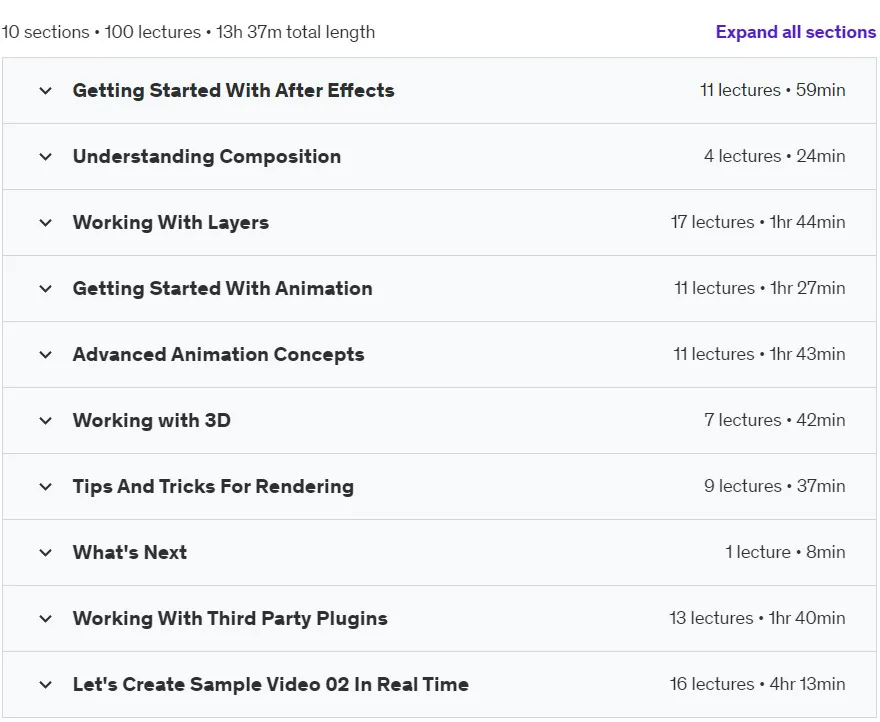The height and width of the screenshot is (722, 880).
Task: Click the 13 lectures 1hr 40min label
Action: click(757, 618)
